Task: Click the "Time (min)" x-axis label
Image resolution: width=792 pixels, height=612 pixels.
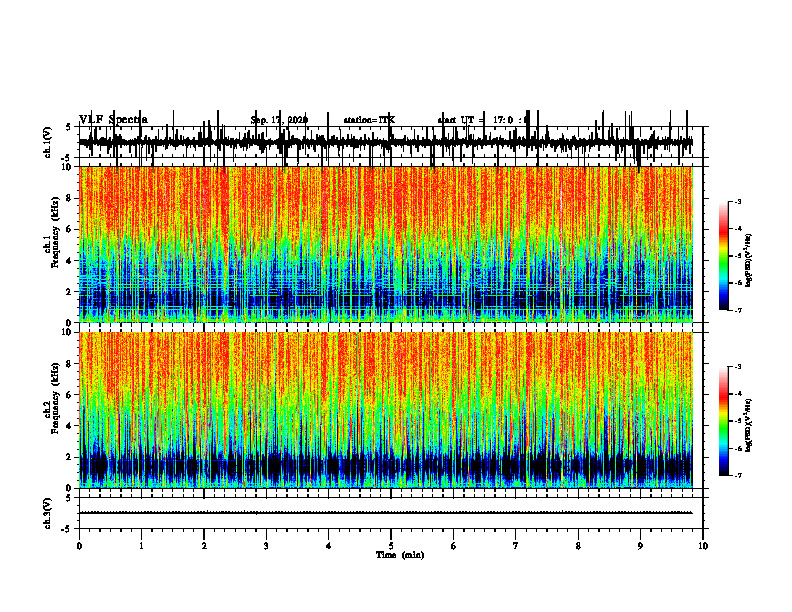Action: pyautogui.click(x=400, y=555)
